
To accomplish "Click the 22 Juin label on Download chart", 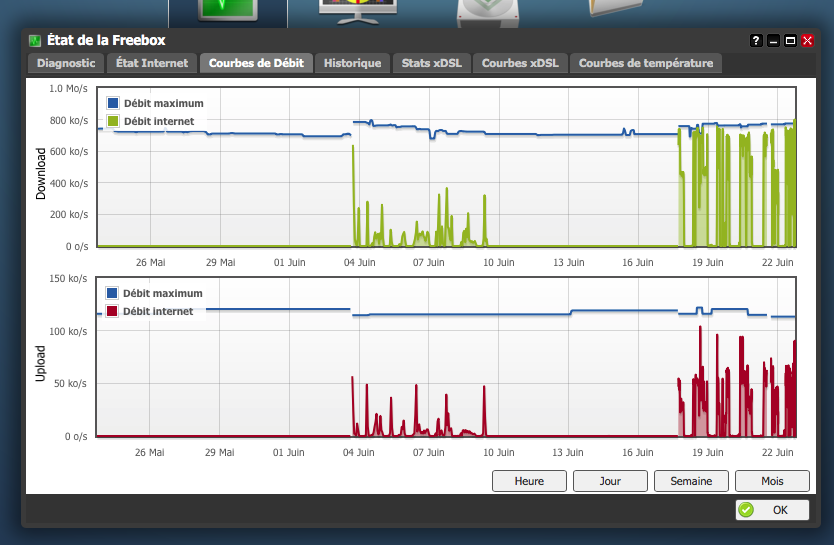I will tap(778, 262).
